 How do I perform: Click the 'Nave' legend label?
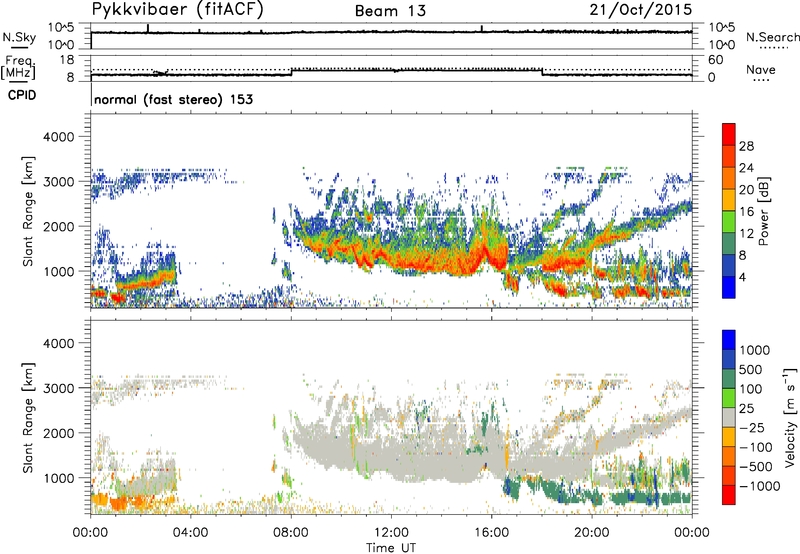[761, 69]
